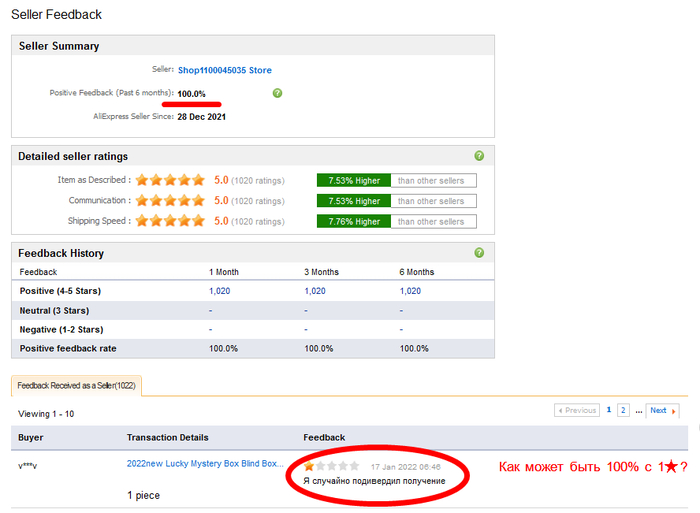Click Item as Described star rating
Screen dimensions: 700x513
pos(170,180)
